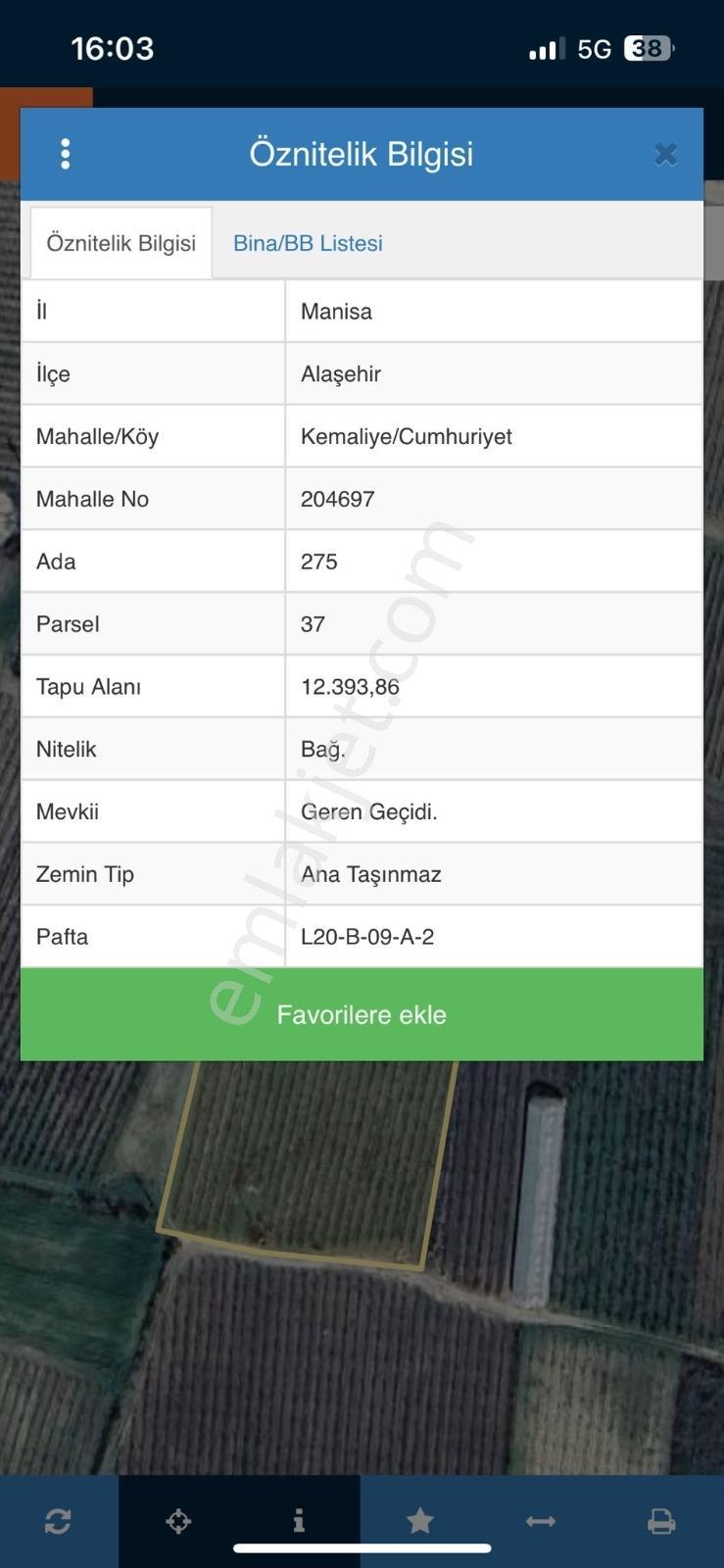Viewport: 724px width, 1568px height.
Task: Open favorites with the star icon
Action: (420, 1521)
